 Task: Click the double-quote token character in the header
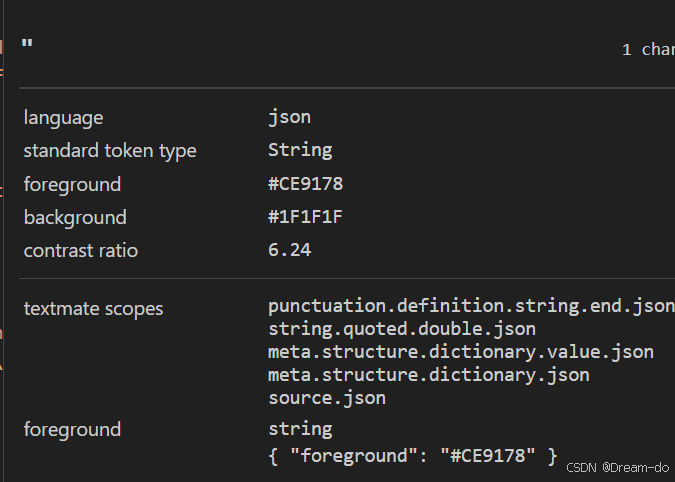[x=27, y=45]
